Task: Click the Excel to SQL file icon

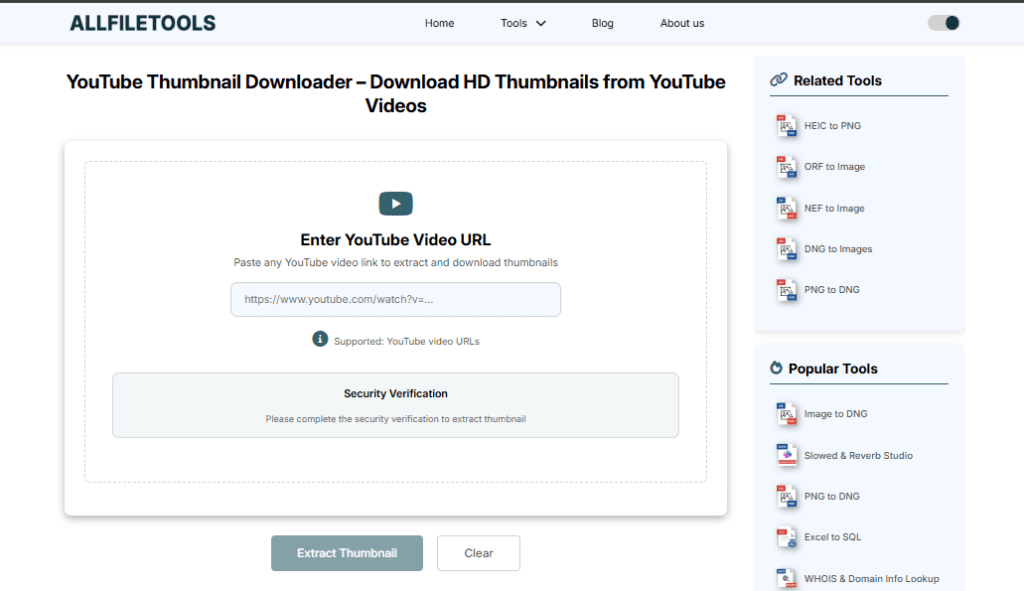Action: 787,537
